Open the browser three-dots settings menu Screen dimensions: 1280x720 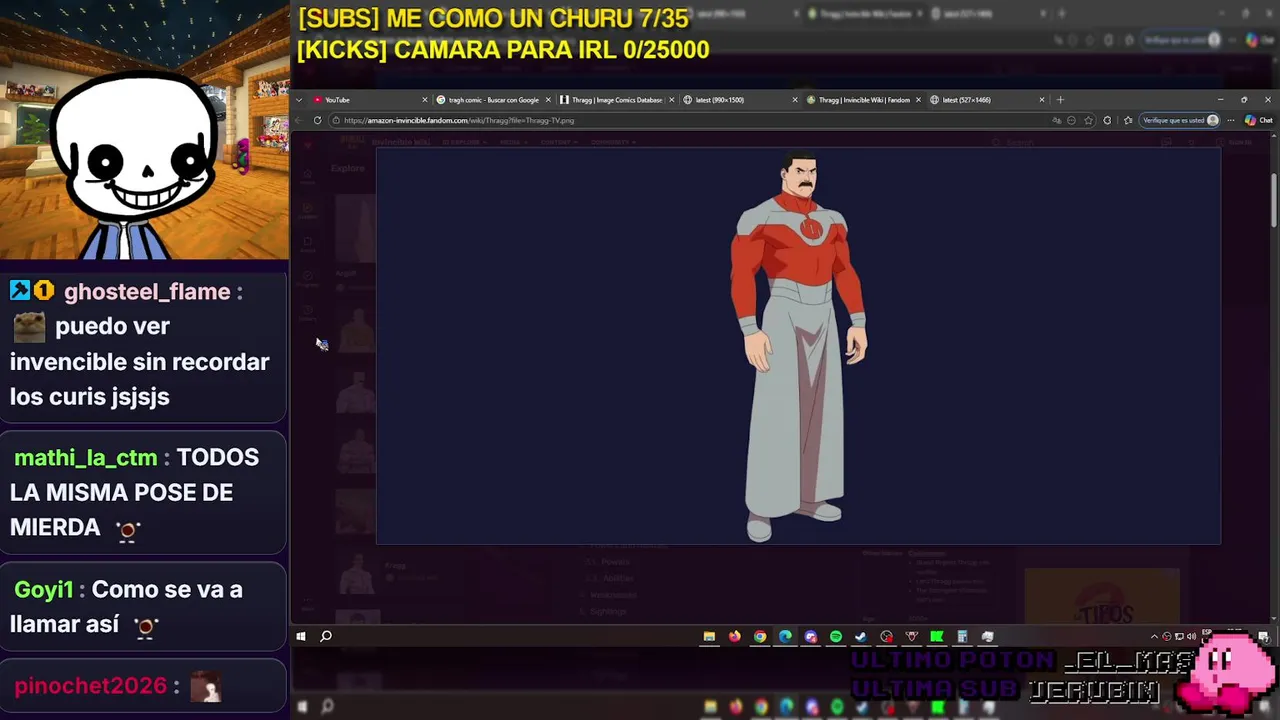(x=1231, y=120)
